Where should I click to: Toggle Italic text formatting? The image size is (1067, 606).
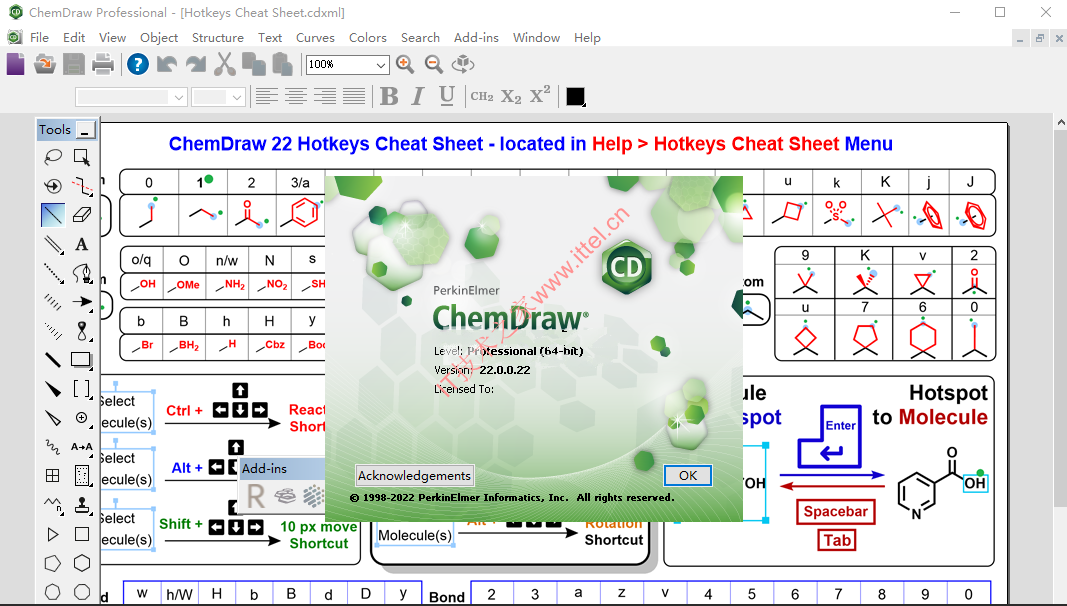tap(418, 97)
